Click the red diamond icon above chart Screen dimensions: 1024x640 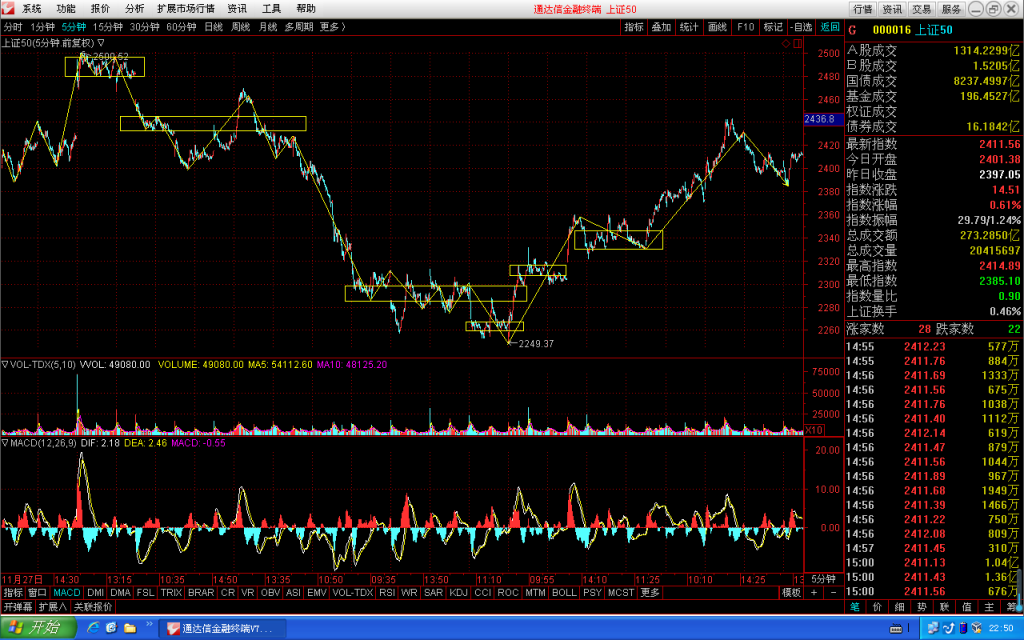(786, 44)
